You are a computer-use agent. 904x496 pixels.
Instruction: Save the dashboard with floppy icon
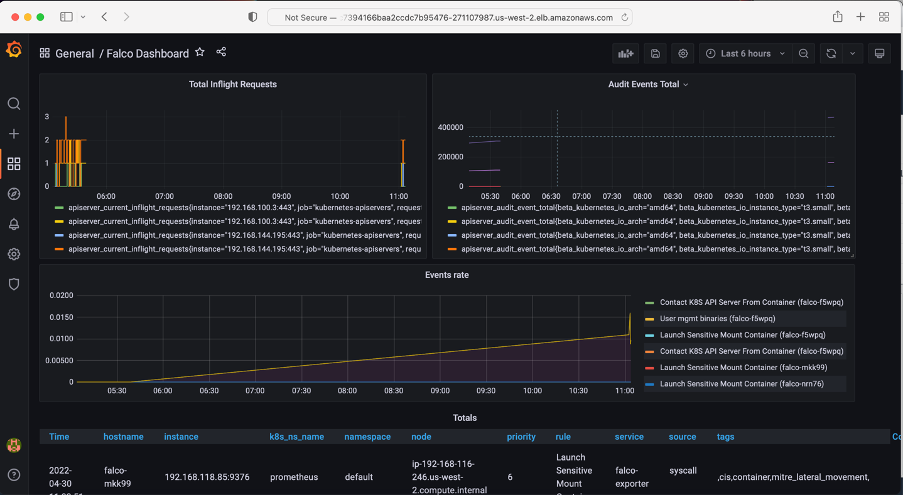pyautogui.click(x=656, y=54)
